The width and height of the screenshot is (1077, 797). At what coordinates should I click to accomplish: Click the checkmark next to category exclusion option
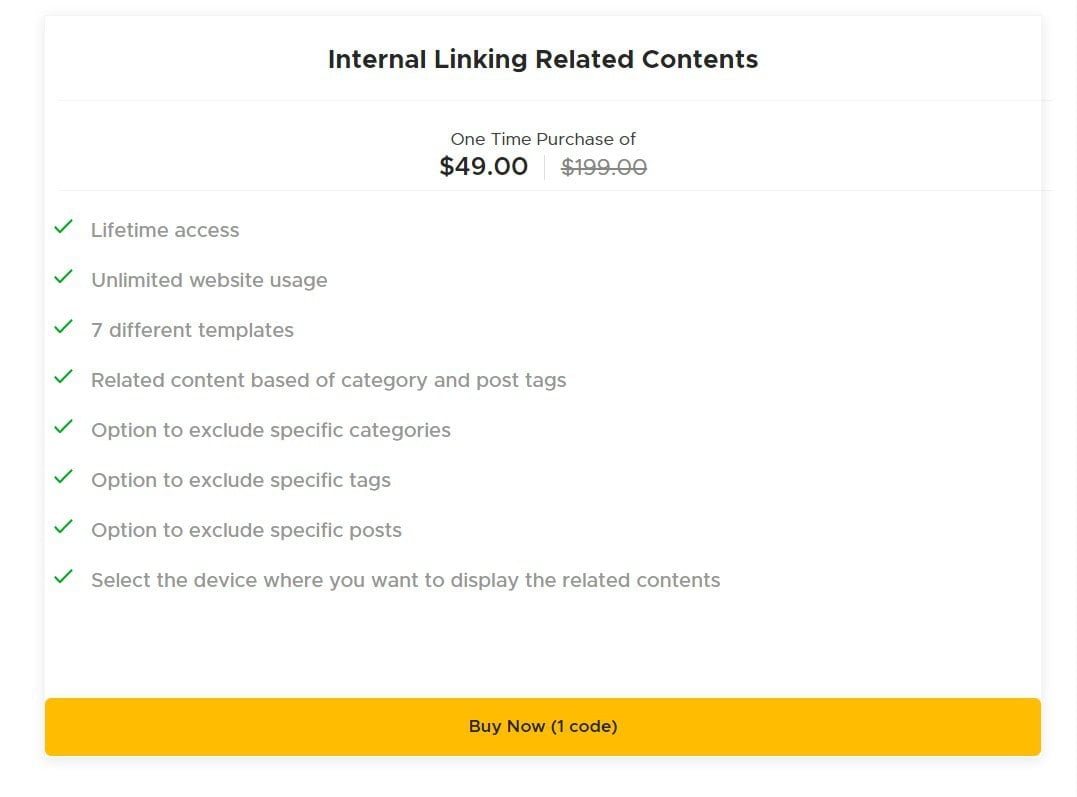(x=63, y=426)
